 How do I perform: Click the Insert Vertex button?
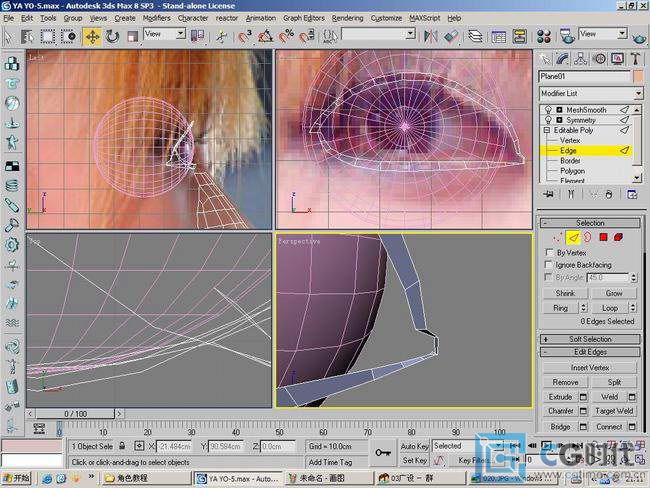point(589,368)
